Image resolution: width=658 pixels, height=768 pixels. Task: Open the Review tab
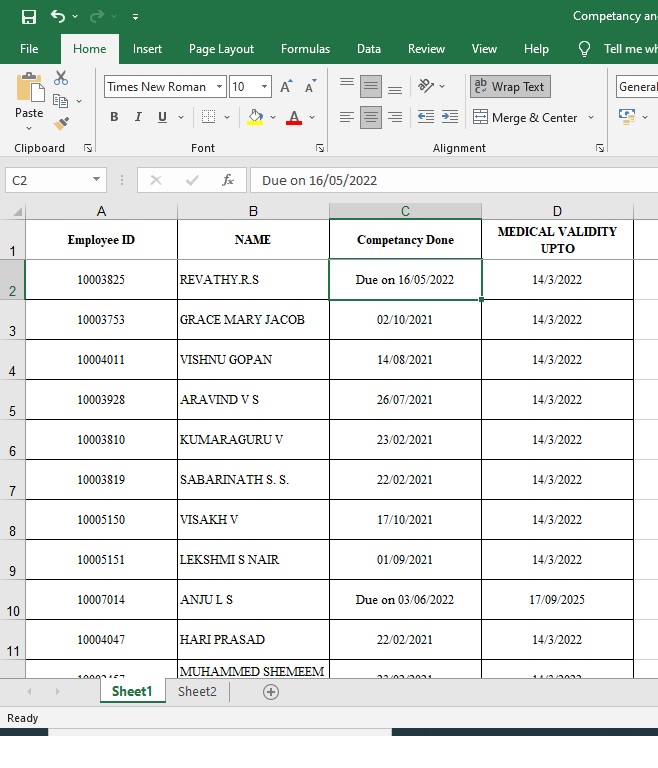click(x=426, y=49)
